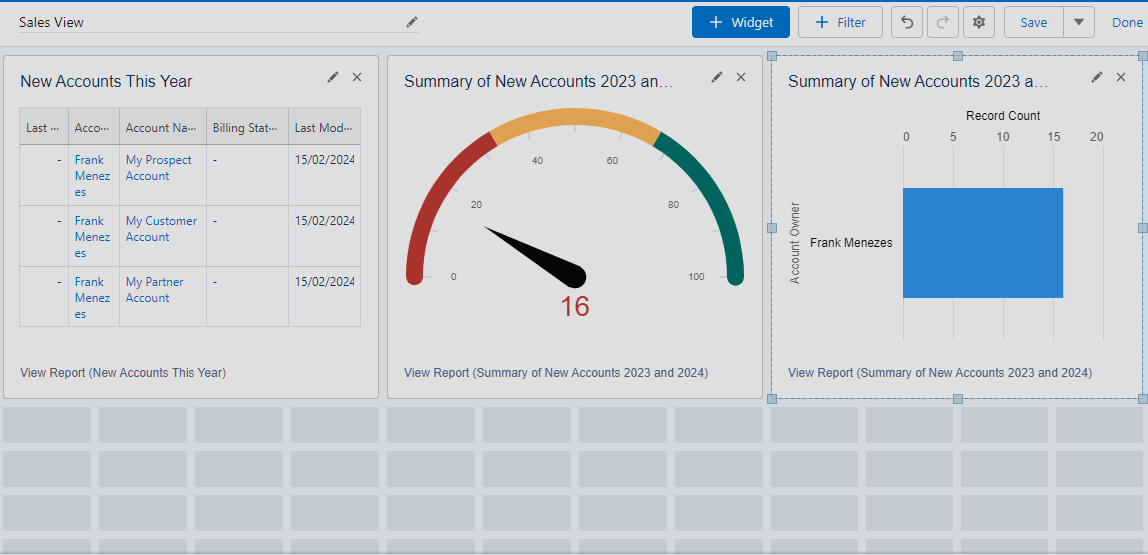Click the gauge needle value 16

[575, 306]
